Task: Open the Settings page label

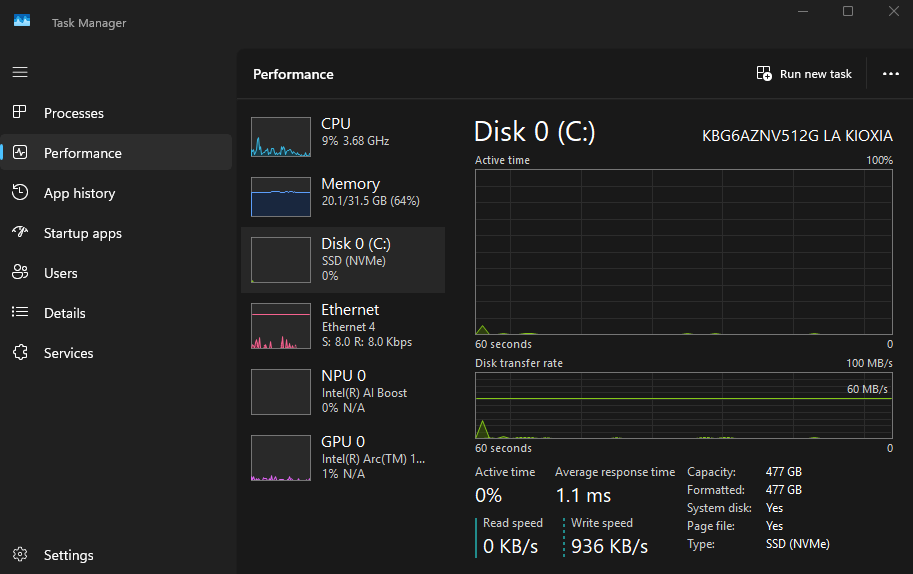Action: click(x=69, y=555)
